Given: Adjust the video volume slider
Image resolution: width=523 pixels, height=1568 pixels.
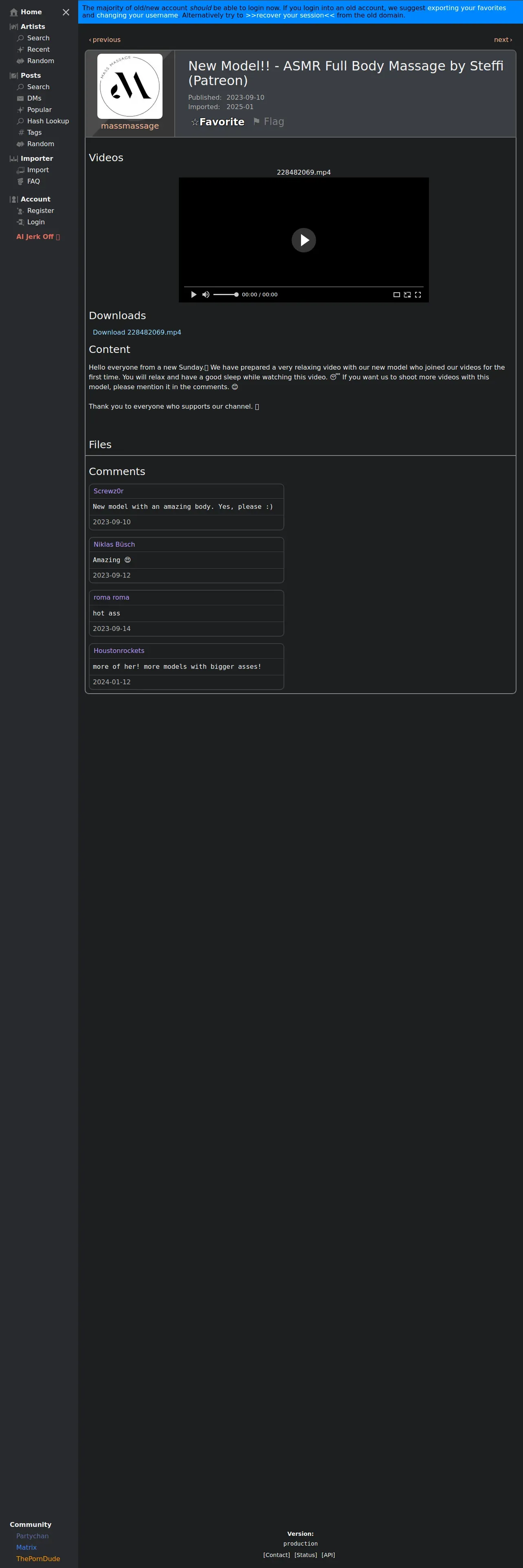Looking at the screenshot, I should (x=226, y=295).
